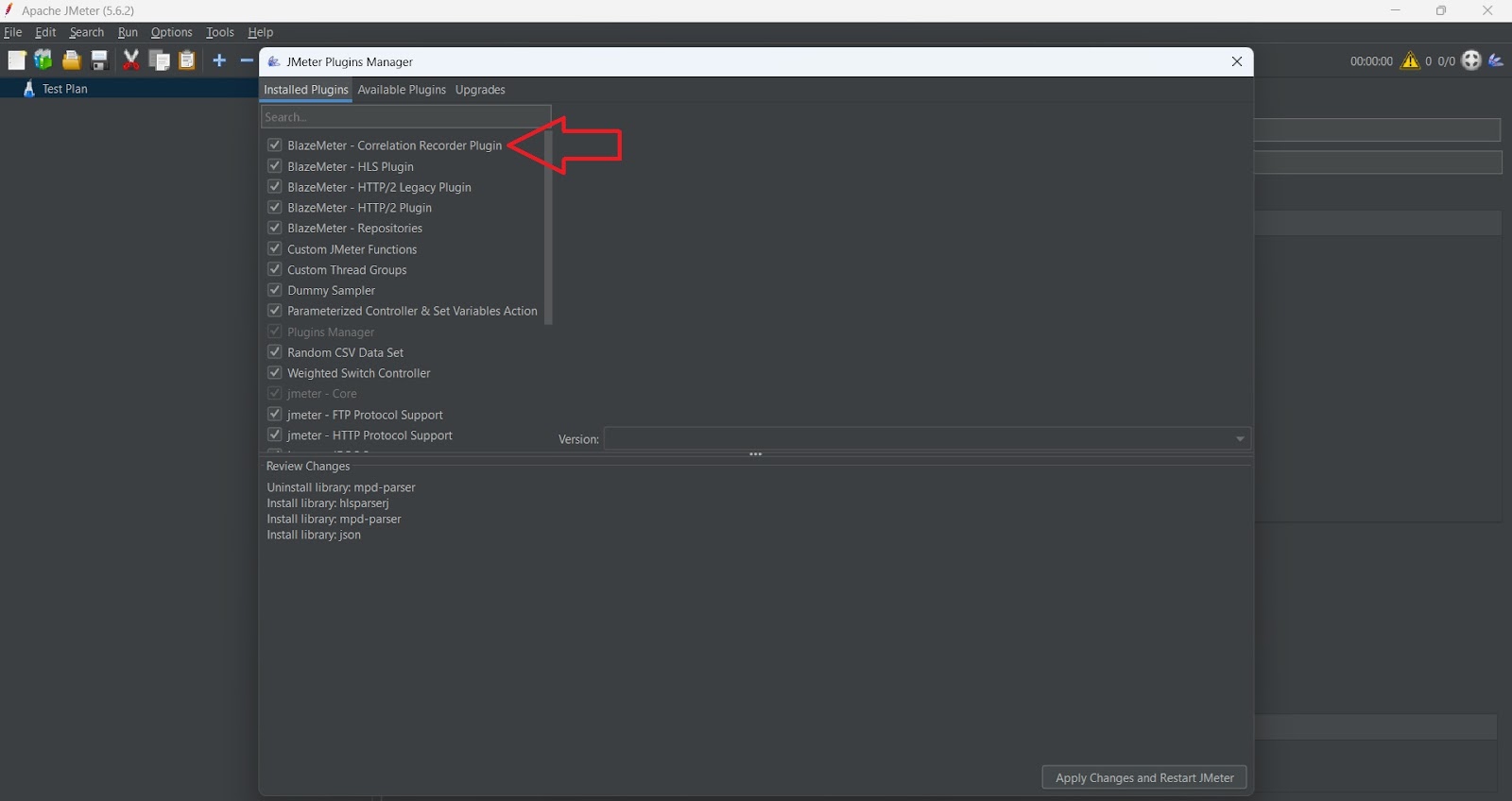Click the Paste clipboard icon

click(187, 60)
